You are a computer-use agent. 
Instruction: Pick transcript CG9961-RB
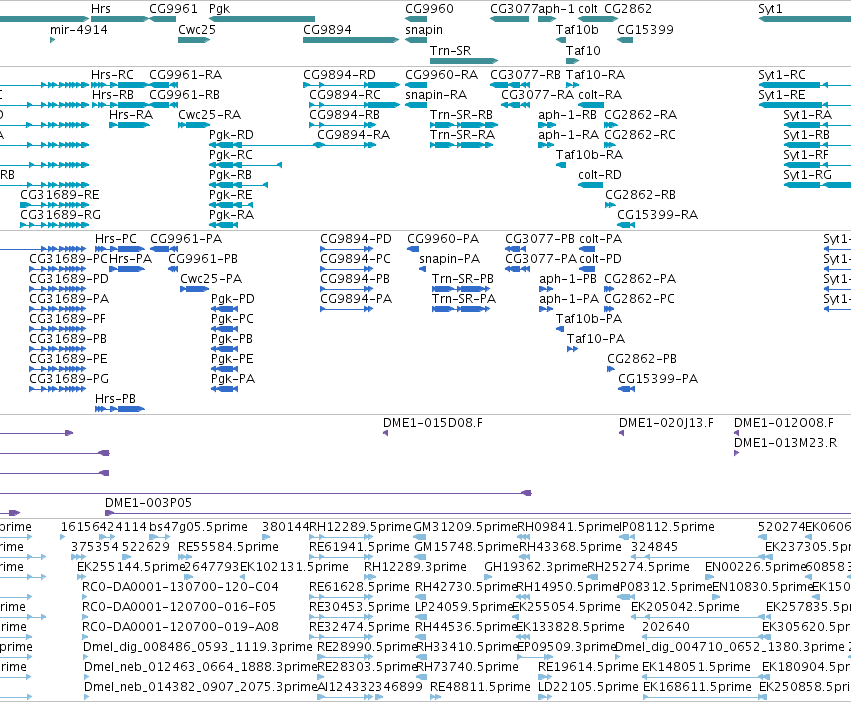click(x=185, y=94)
